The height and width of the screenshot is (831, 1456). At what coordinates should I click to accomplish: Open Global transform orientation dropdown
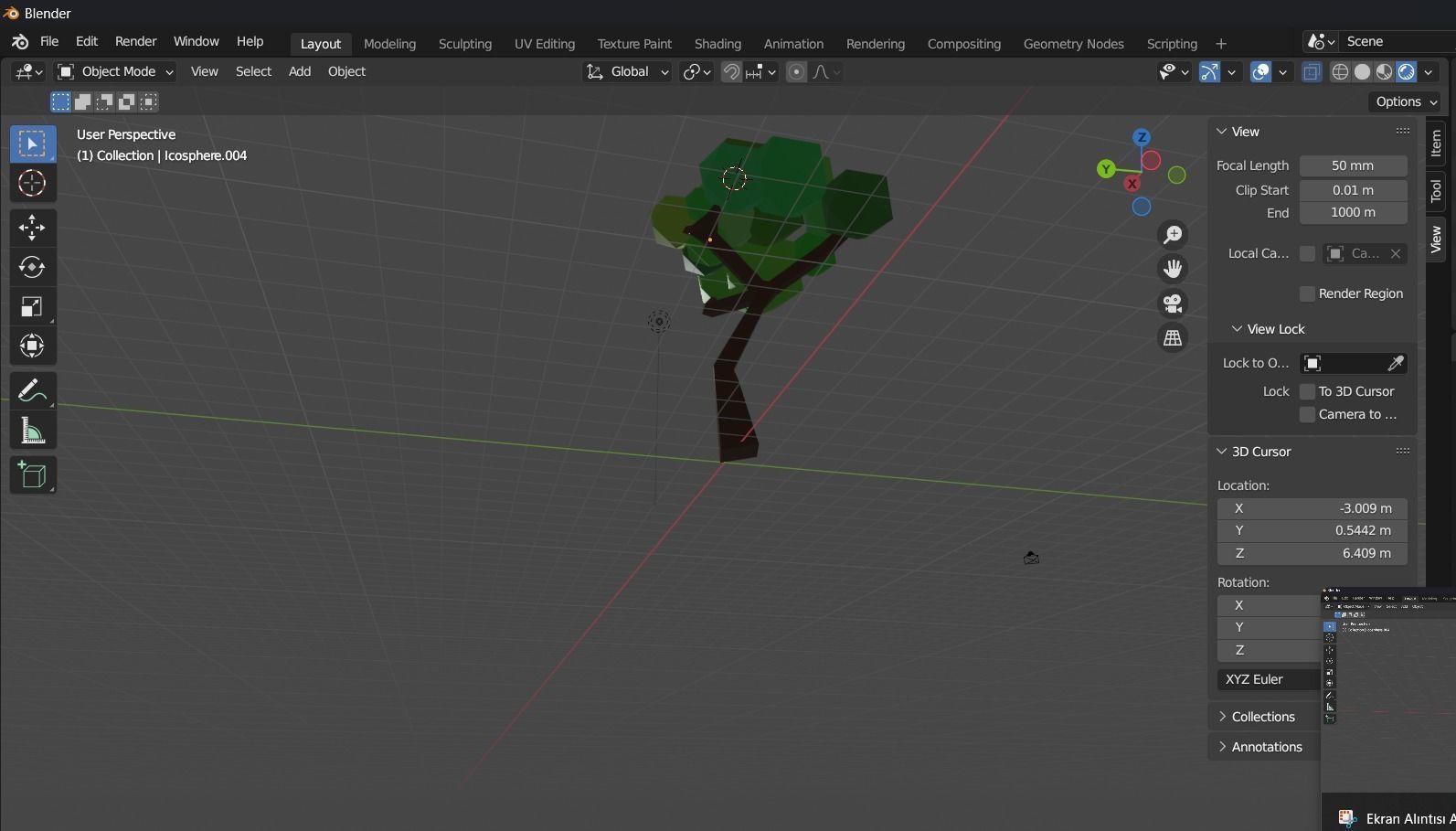pos(627,71)
